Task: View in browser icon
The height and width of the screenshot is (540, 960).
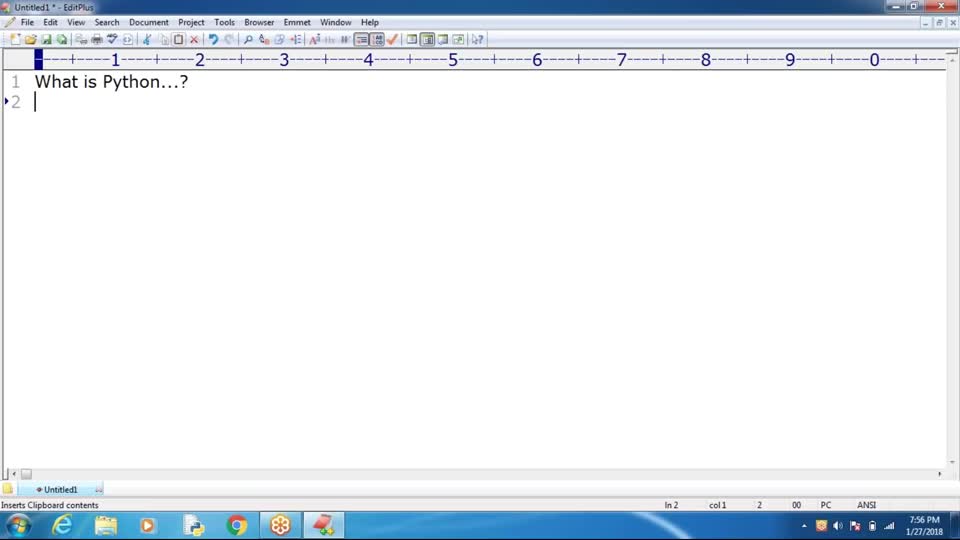Action: (127, 40)
